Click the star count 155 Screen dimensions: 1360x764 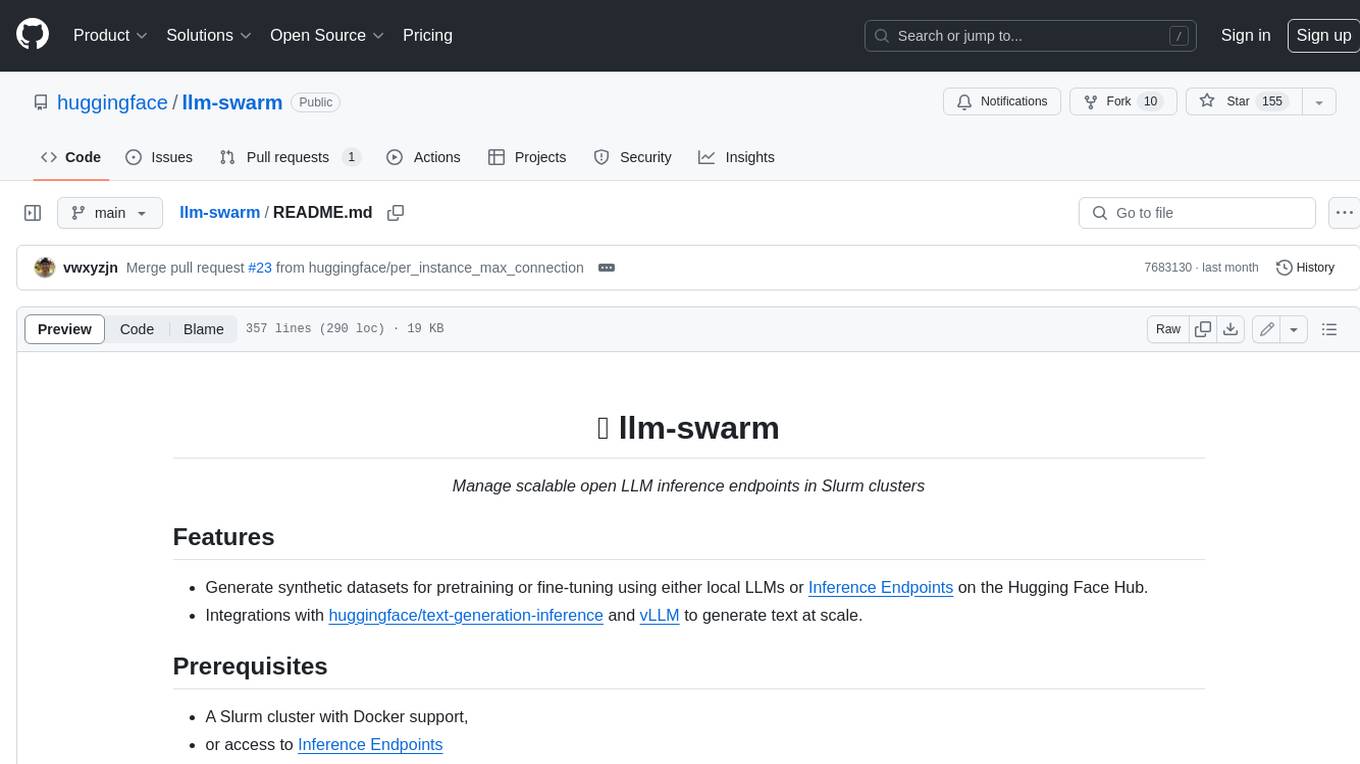click(1272, 102)
